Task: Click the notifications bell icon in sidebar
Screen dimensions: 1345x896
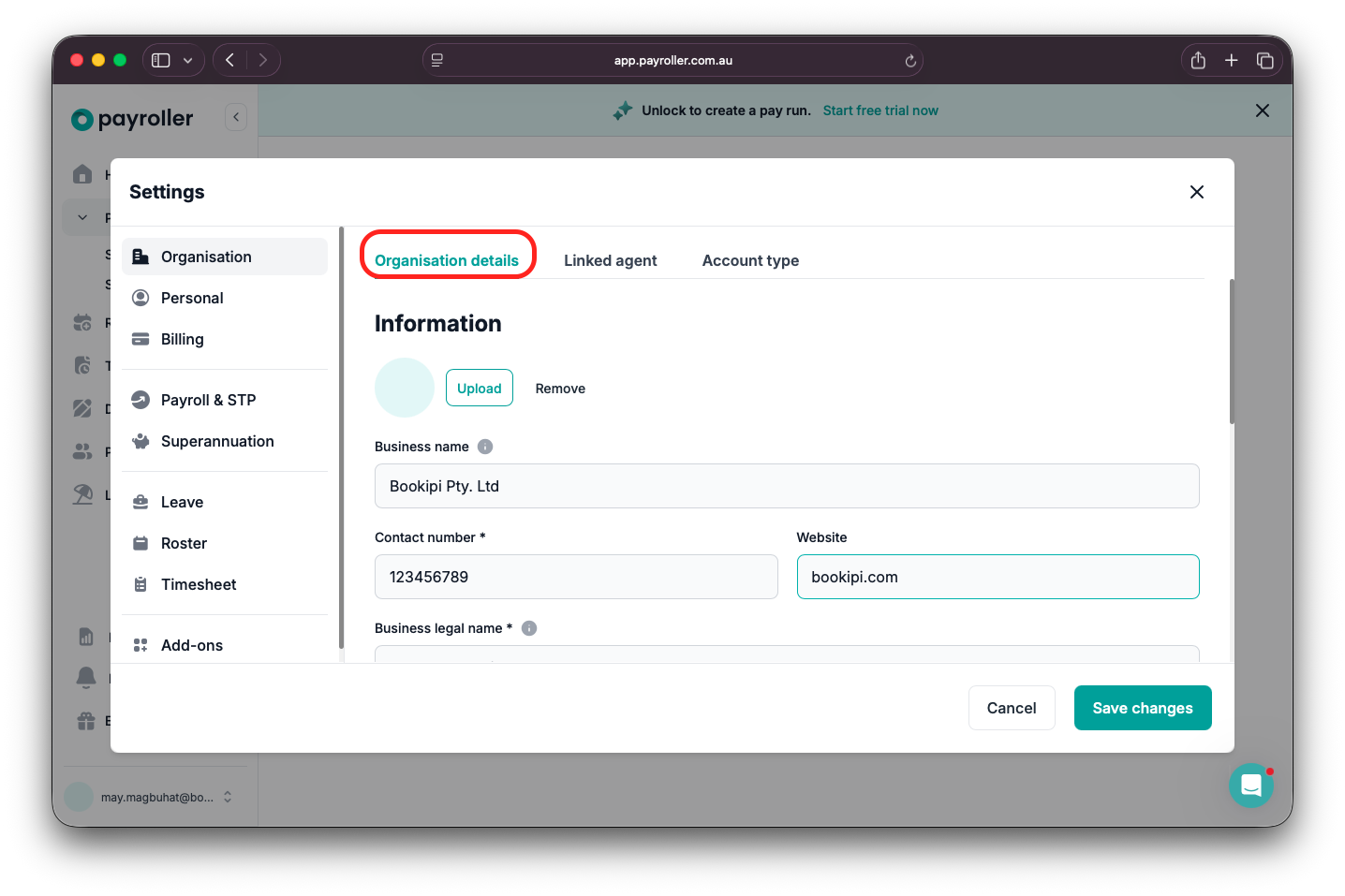Action: point(86,677)
